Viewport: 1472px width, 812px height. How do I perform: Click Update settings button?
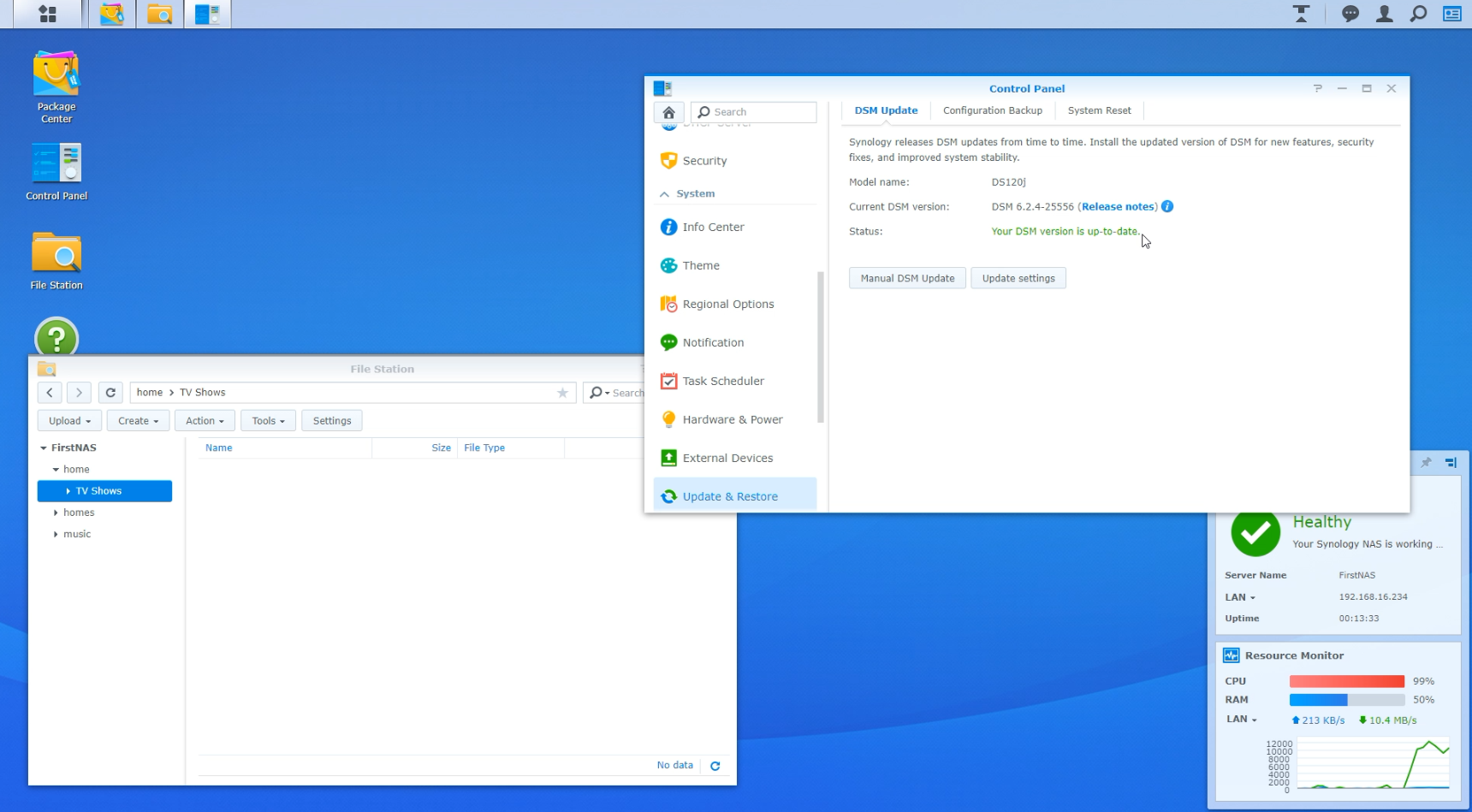1018,278
